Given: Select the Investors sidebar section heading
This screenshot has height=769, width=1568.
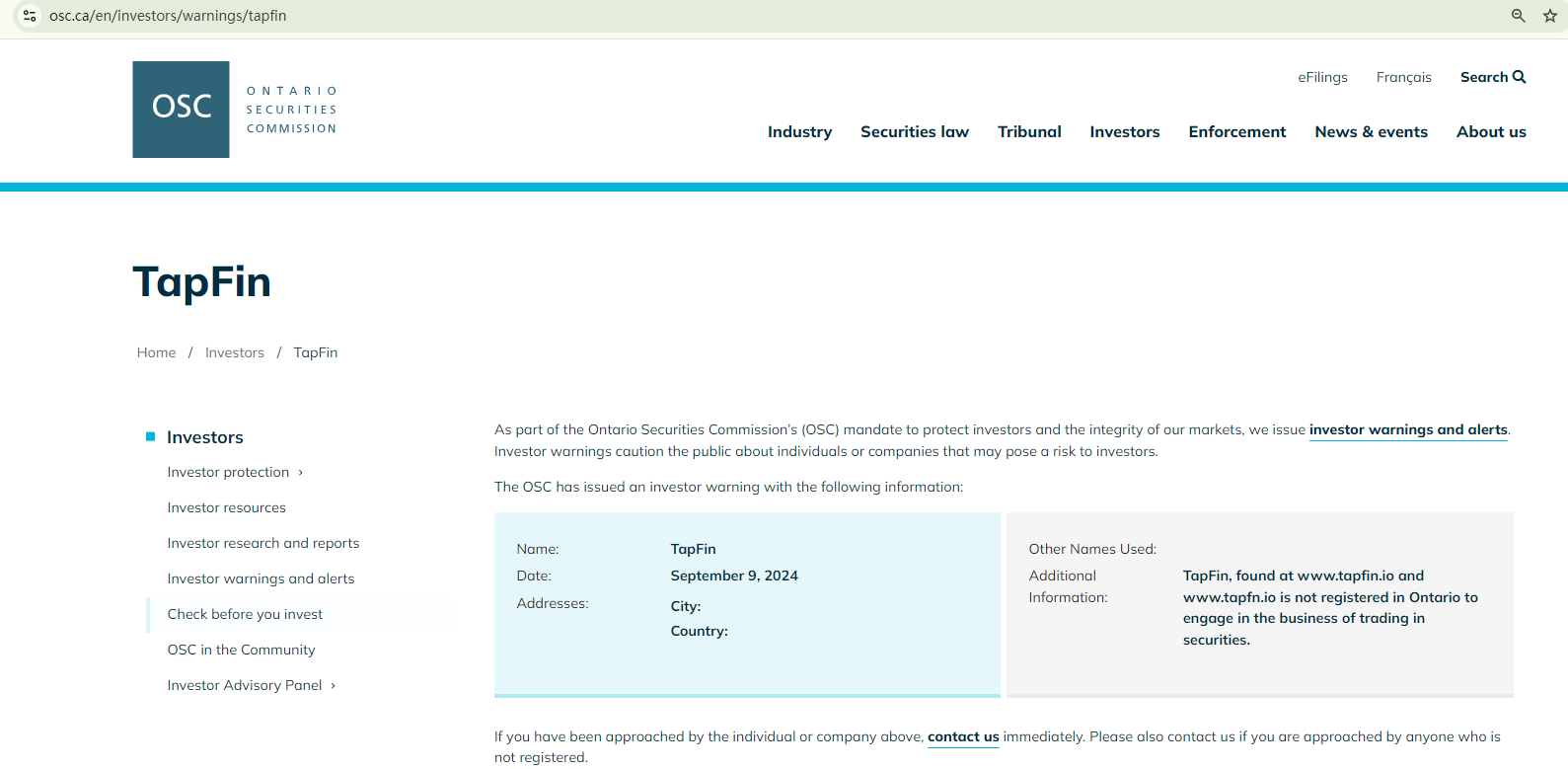Looking at the screenshot, I should pyautogui.click(x=205, y=437).
